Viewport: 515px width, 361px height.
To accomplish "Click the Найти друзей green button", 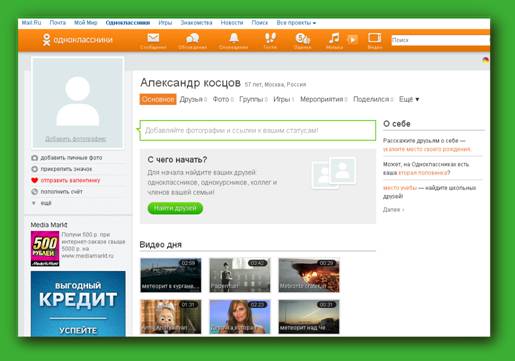I will click(x=175, y=208).
